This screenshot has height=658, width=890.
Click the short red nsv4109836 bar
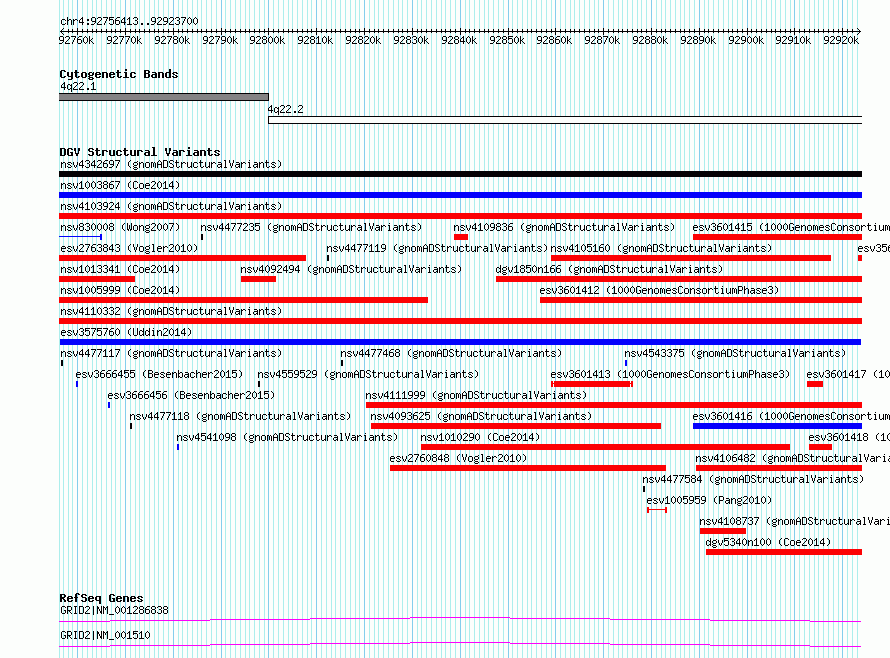point(460,237)
